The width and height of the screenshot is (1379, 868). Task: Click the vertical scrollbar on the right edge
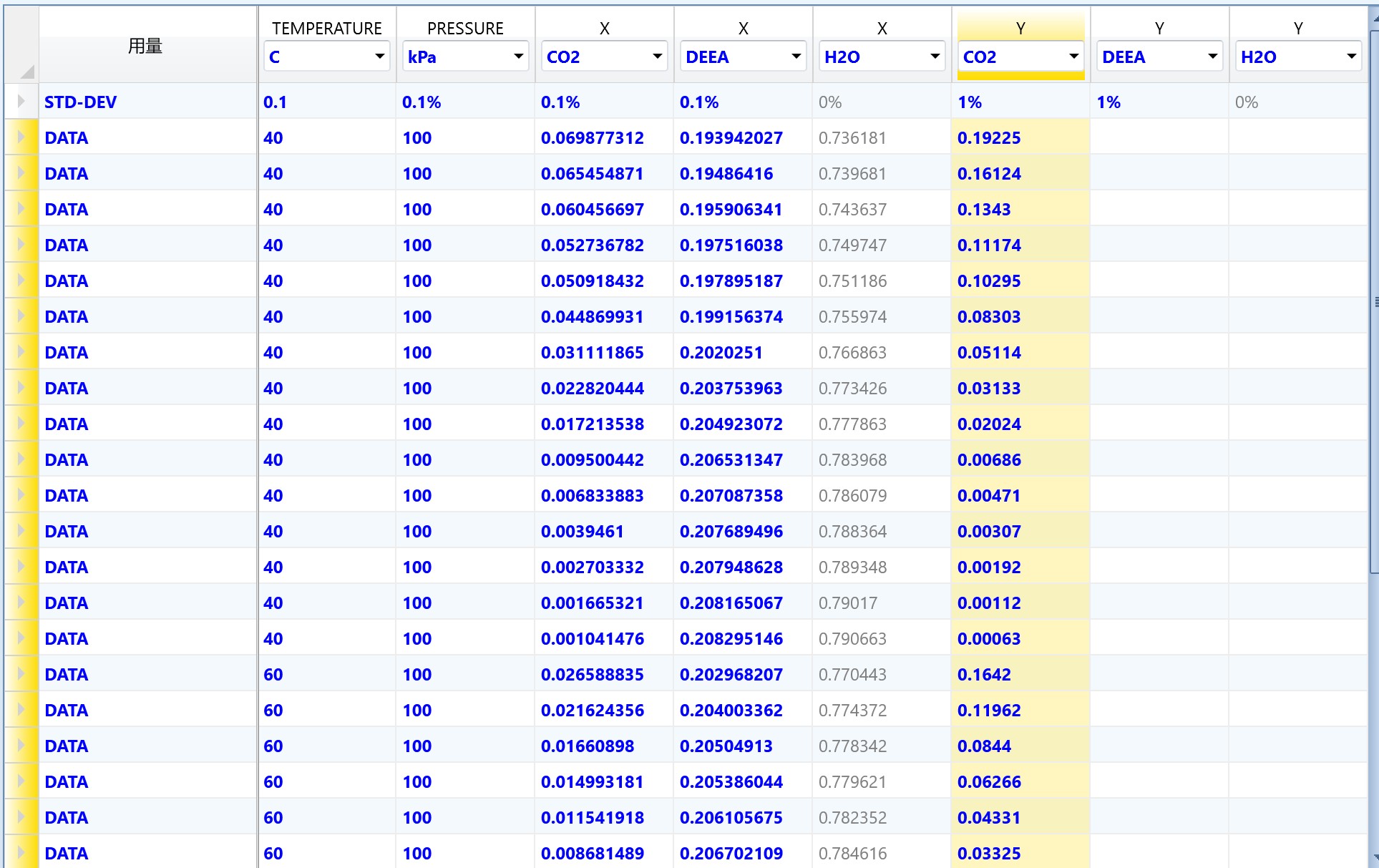click(x=1375, y=301)
